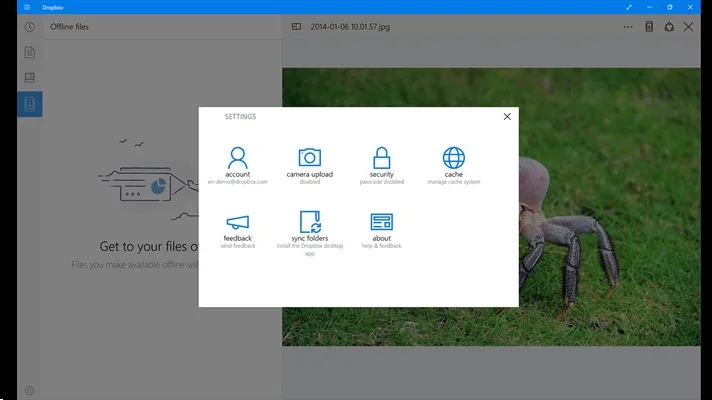Open camera upload settings
Image resolution: width=712 pixels, height=400 pixels.
point(310,158)
